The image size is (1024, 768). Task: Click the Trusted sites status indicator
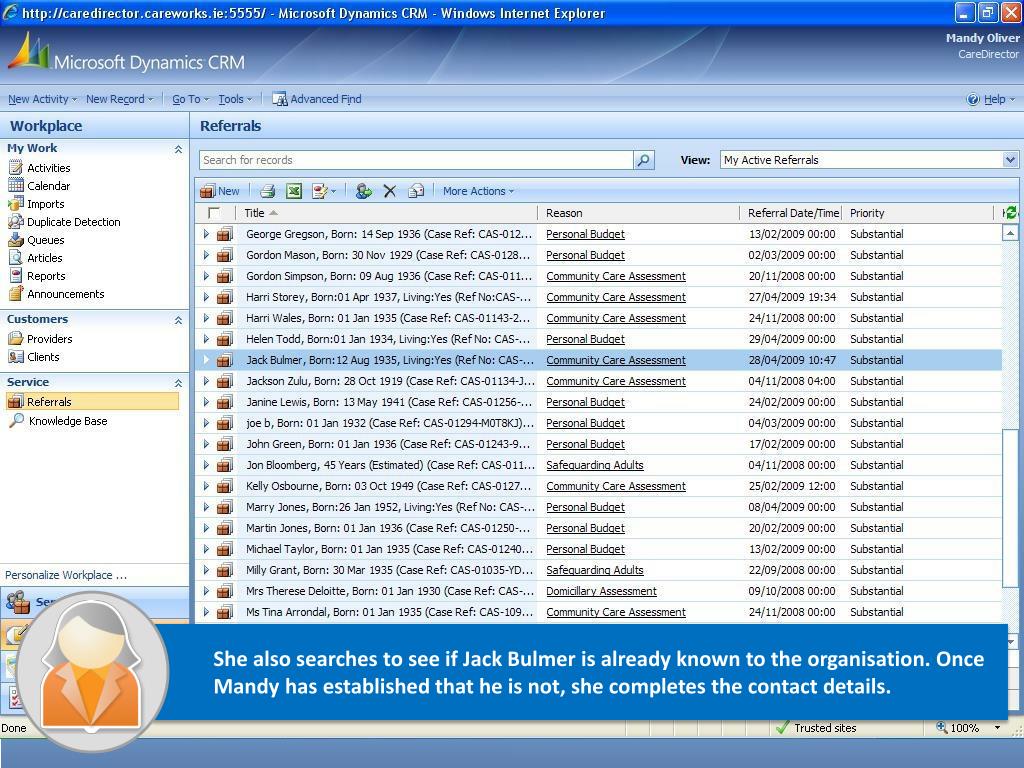pos(816,728)
